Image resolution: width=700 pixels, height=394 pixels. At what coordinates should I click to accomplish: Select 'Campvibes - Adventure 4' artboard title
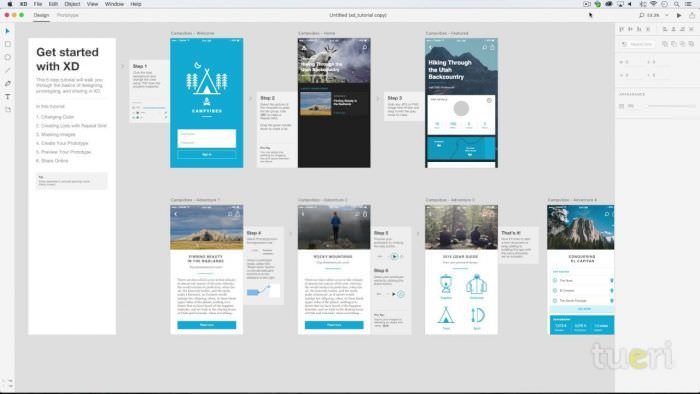click(x=572, y=200)
